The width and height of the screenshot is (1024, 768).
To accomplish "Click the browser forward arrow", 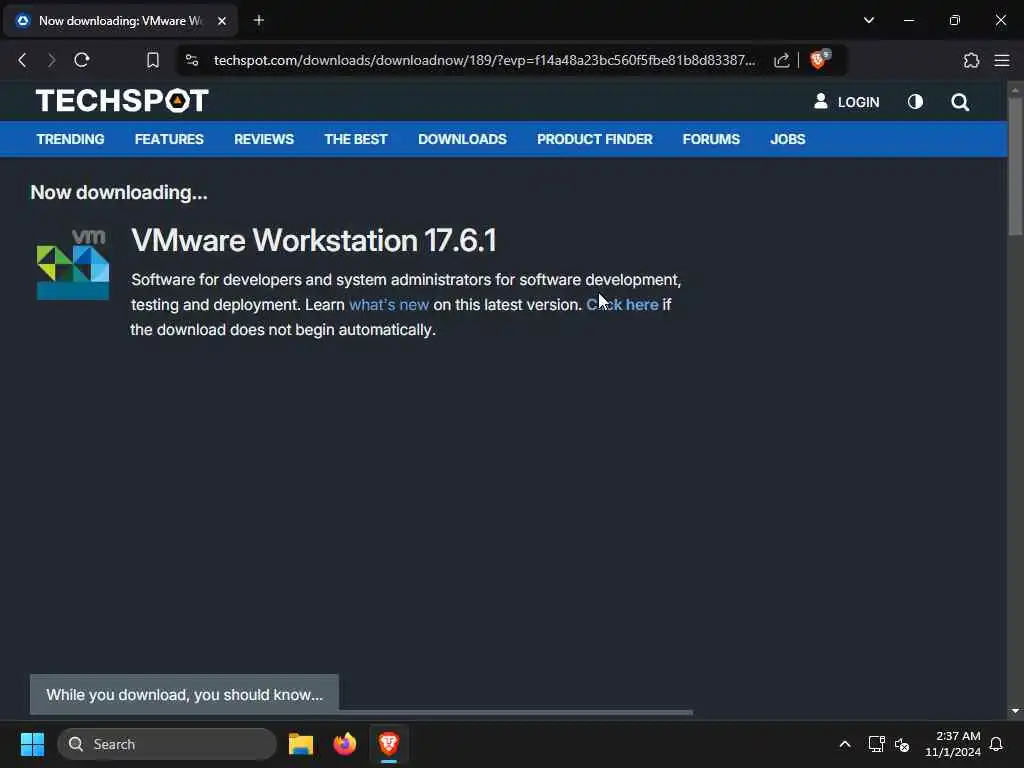I will (x=52, y=60).
